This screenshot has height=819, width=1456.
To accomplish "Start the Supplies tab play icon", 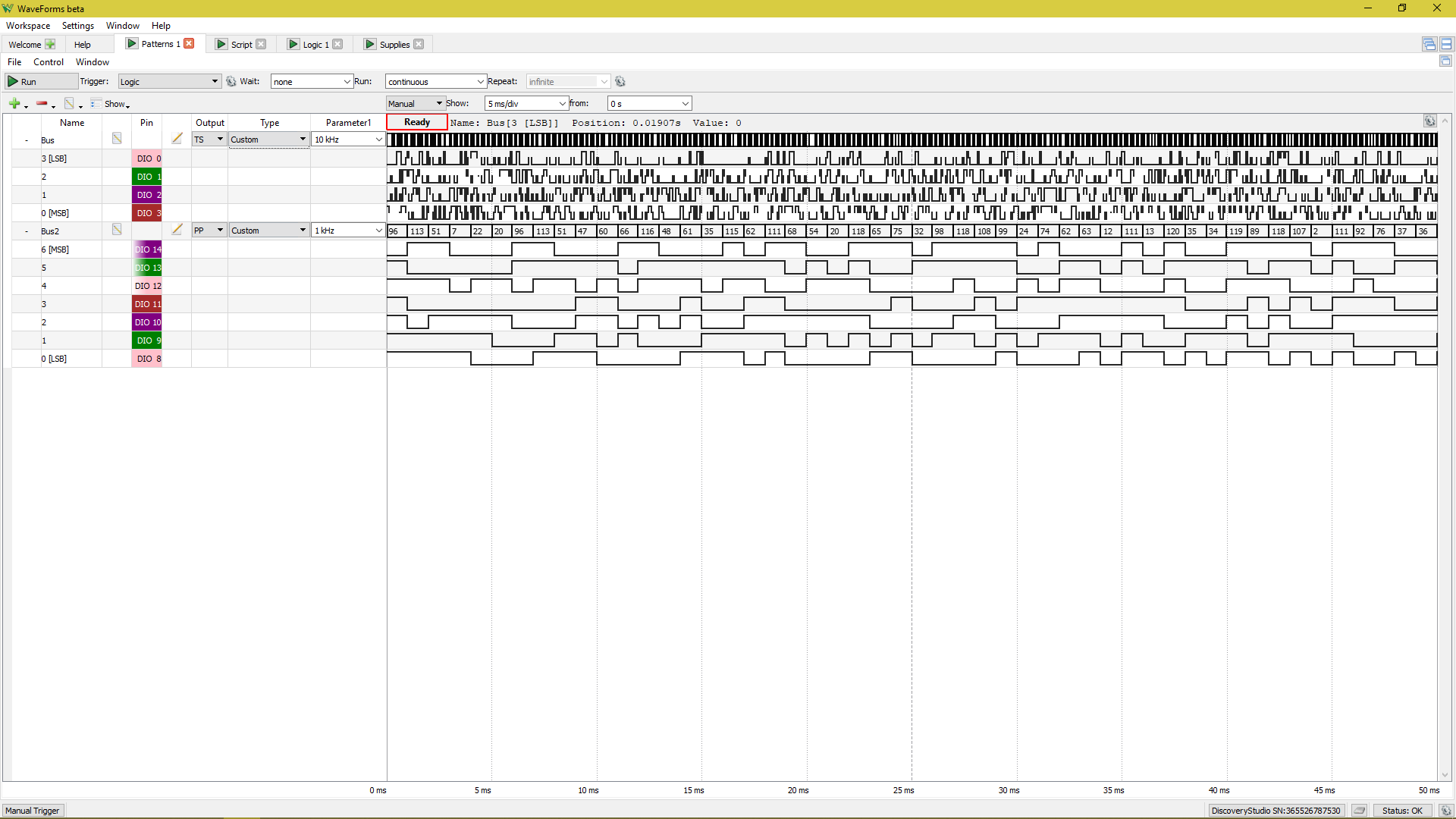I will point(370,45).
